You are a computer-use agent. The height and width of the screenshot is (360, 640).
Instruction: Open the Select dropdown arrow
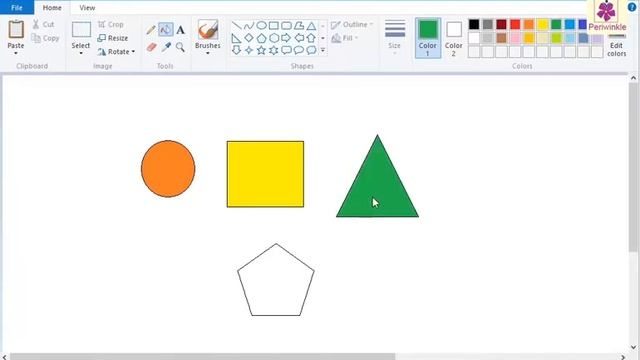point(81,53)
